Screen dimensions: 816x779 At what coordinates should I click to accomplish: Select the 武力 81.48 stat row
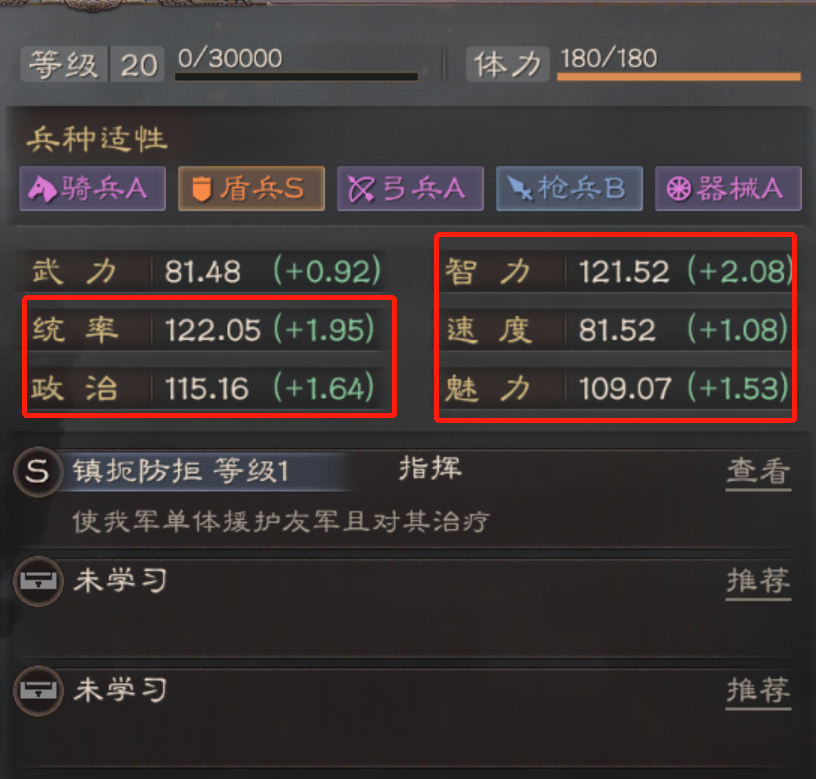204,272
